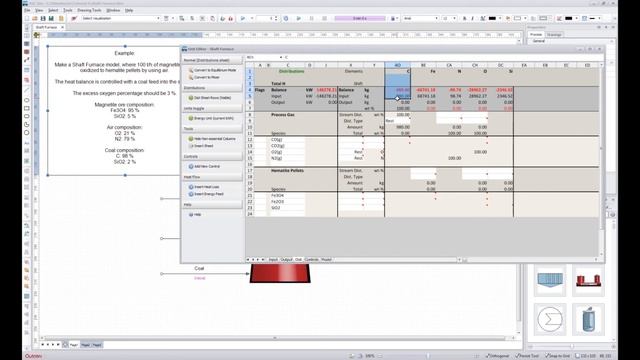The width and height of the screenshot is (640, 360).
Task: Open the Preview tab in Properties panel
Action: coord(536,35)
